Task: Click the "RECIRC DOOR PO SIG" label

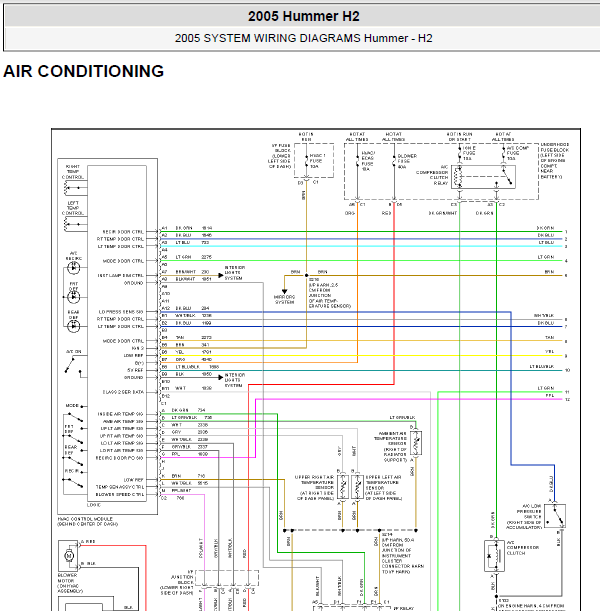Action: (x=119, y=457)
